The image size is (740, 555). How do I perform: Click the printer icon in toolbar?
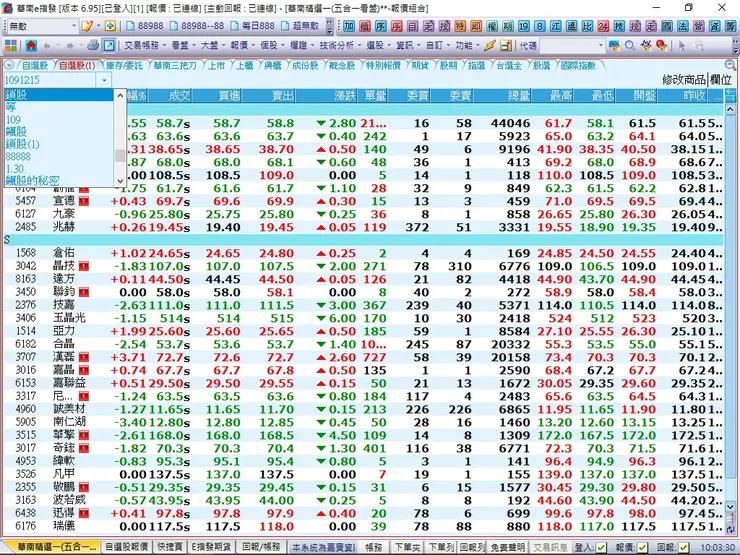coord(93,45)
